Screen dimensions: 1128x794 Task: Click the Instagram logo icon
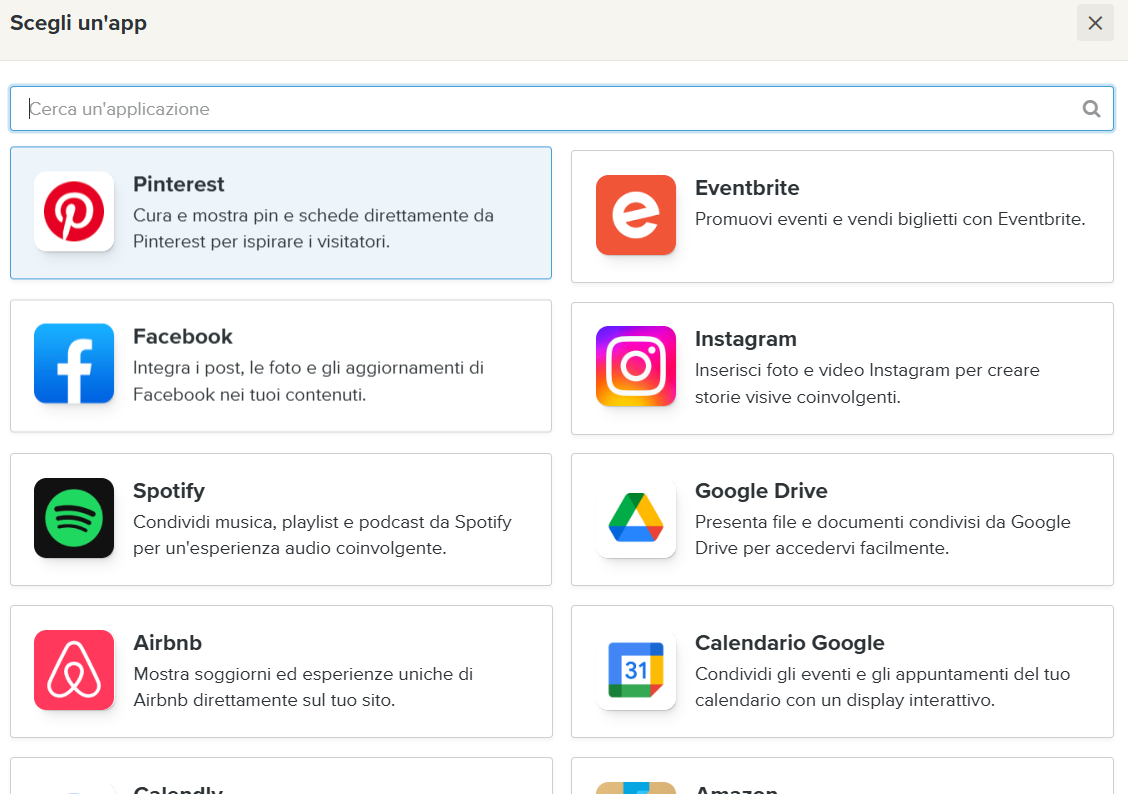pos(636,366)
